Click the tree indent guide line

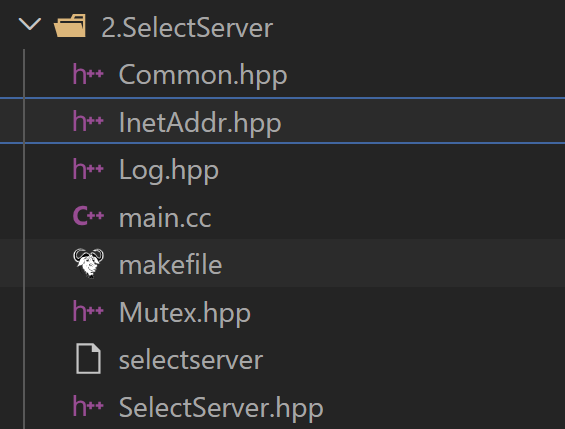[24, 239]
